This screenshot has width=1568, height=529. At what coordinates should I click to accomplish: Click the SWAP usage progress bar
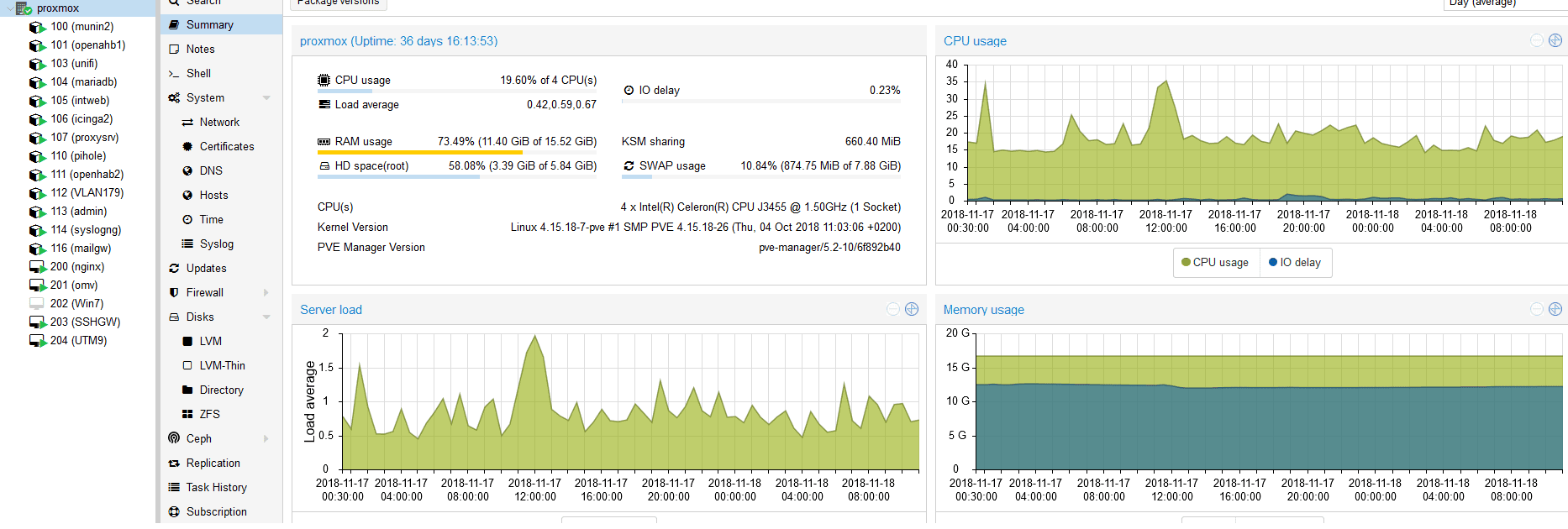click(761, 177)
